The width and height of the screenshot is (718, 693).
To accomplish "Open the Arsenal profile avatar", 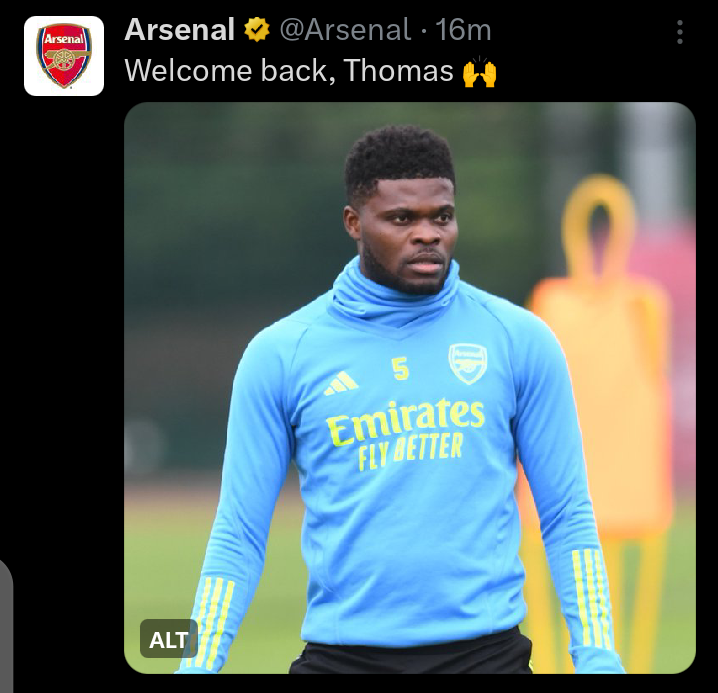I will point(64,56).
